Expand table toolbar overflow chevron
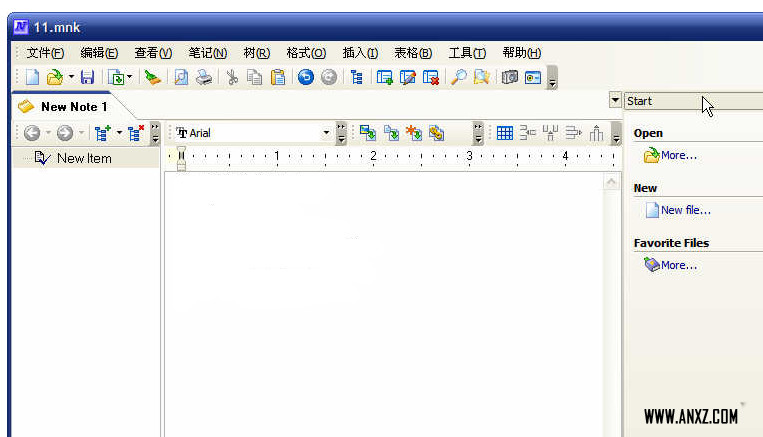This screenshot has width=763, height=437. 616,133
